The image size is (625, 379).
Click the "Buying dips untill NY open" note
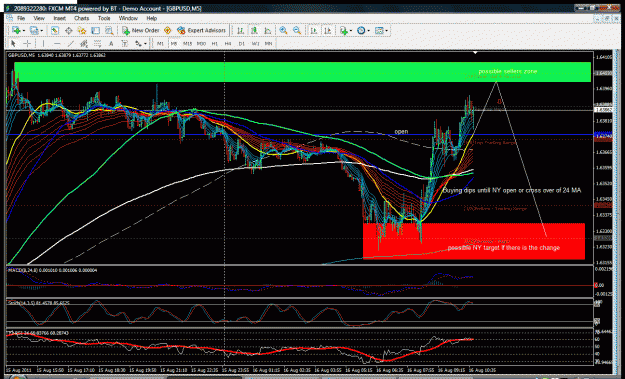[x=511, y=190]
